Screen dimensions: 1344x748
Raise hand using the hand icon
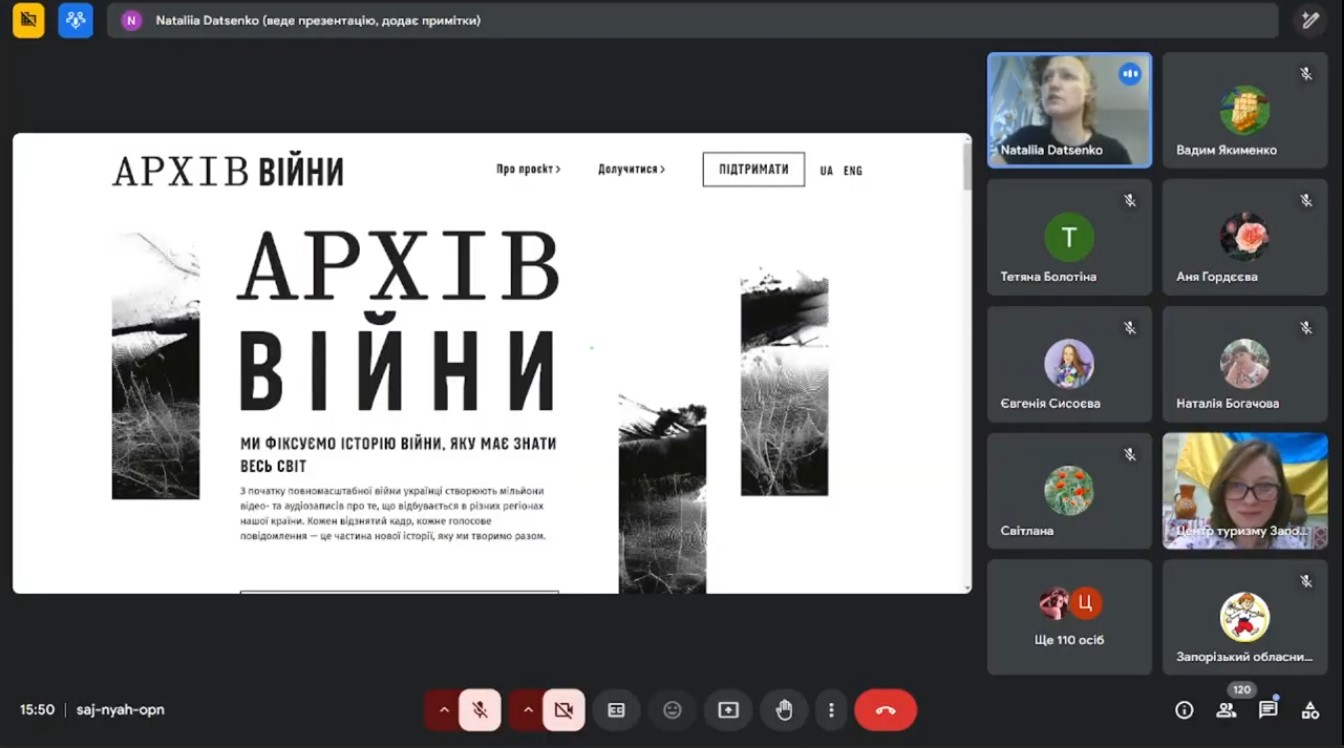(784, 710)
